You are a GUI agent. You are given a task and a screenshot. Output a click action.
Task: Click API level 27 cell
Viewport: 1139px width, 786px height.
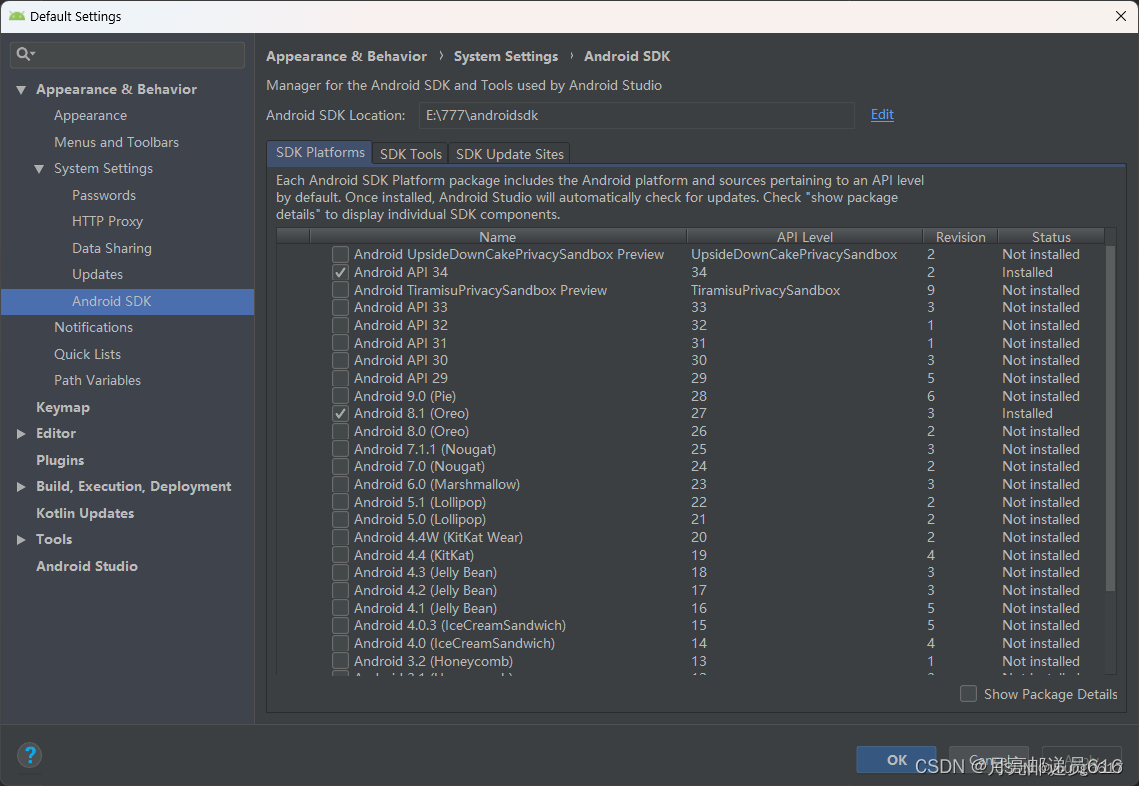699,413
